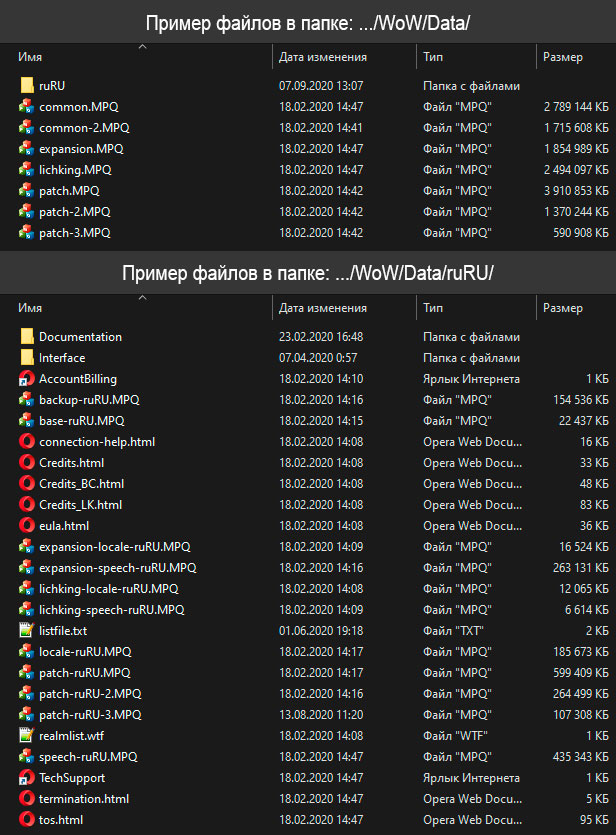Click the size value 590 908 КБ

(x=581, y=232)
